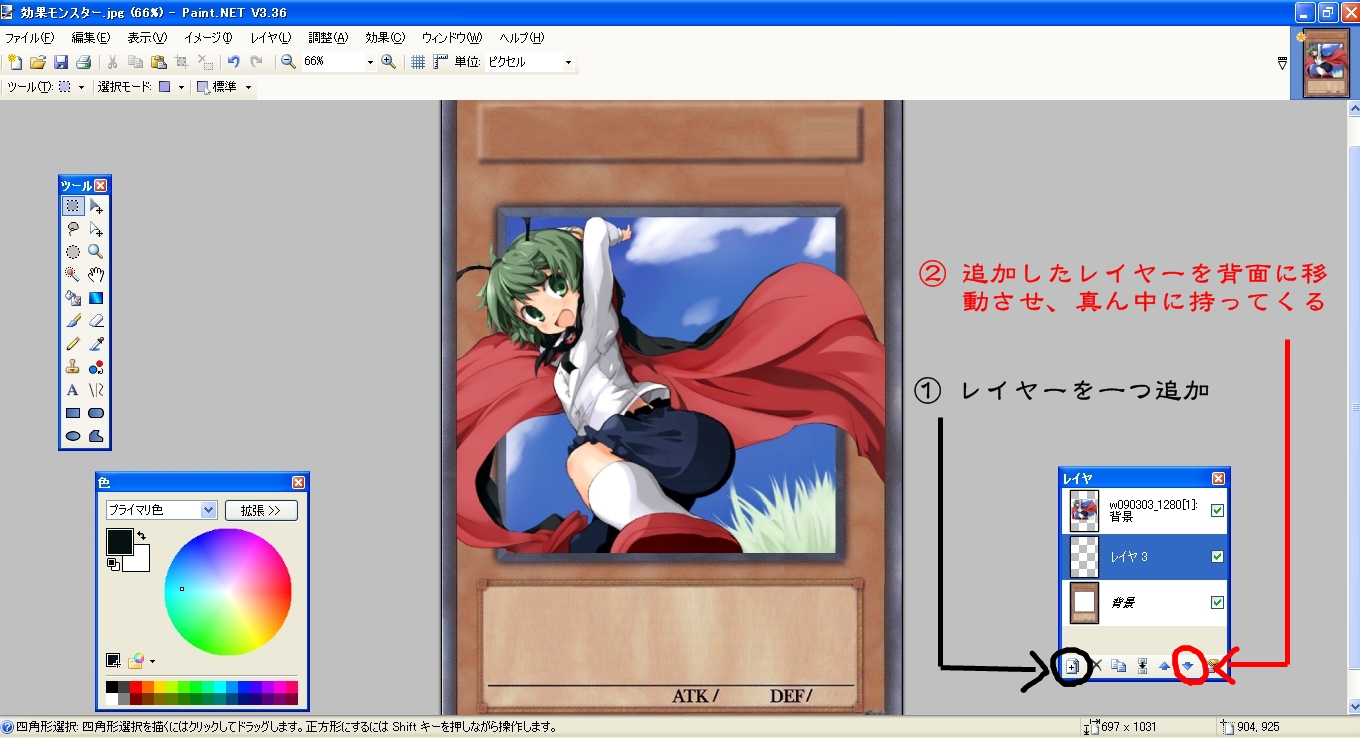
Task: Select the Move Selection tool
Action: click(96, 229)
